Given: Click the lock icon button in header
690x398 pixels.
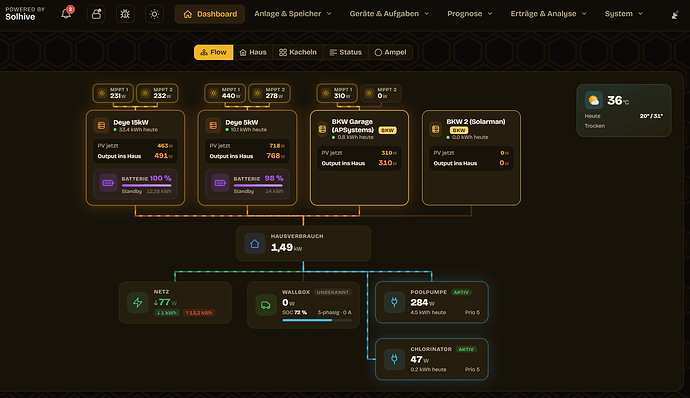Looking at the screenshot, I should point(96,14).
